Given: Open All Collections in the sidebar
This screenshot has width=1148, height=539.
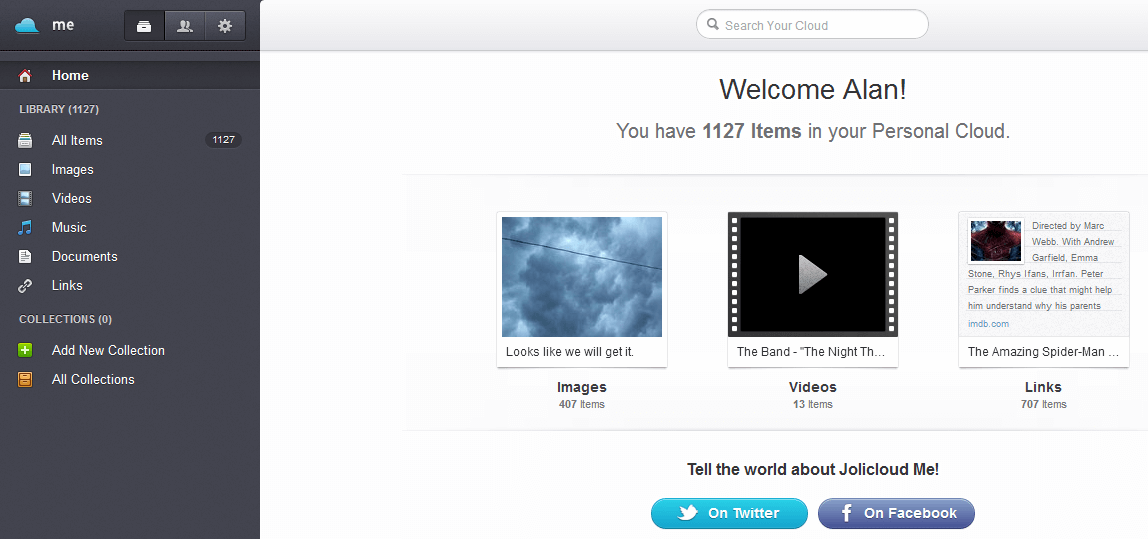Looking at the screenshot, I should tap(93, 380).
